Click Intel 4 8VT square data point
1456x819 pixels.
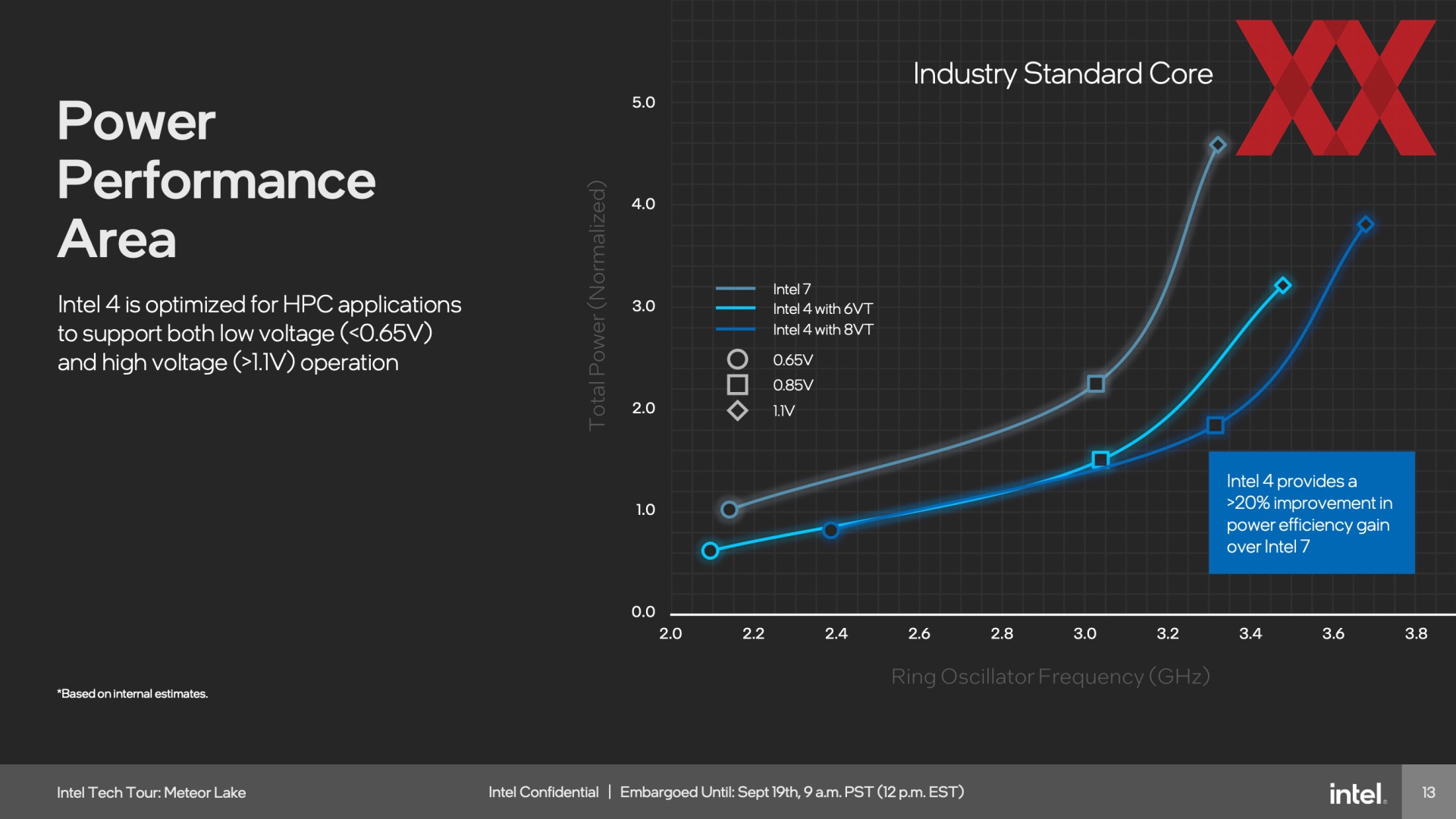click(x=1216, y=425)
